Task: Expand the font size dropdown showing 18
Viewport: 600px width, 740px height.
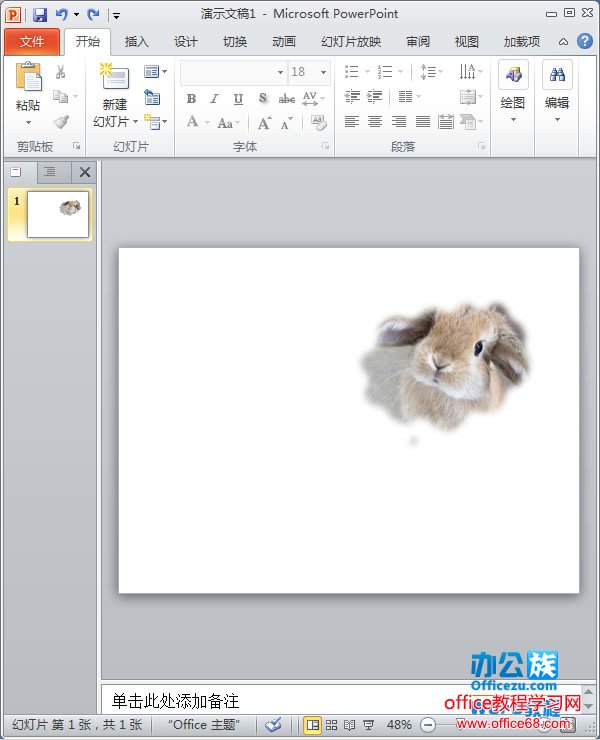Action: pos(323,72)
